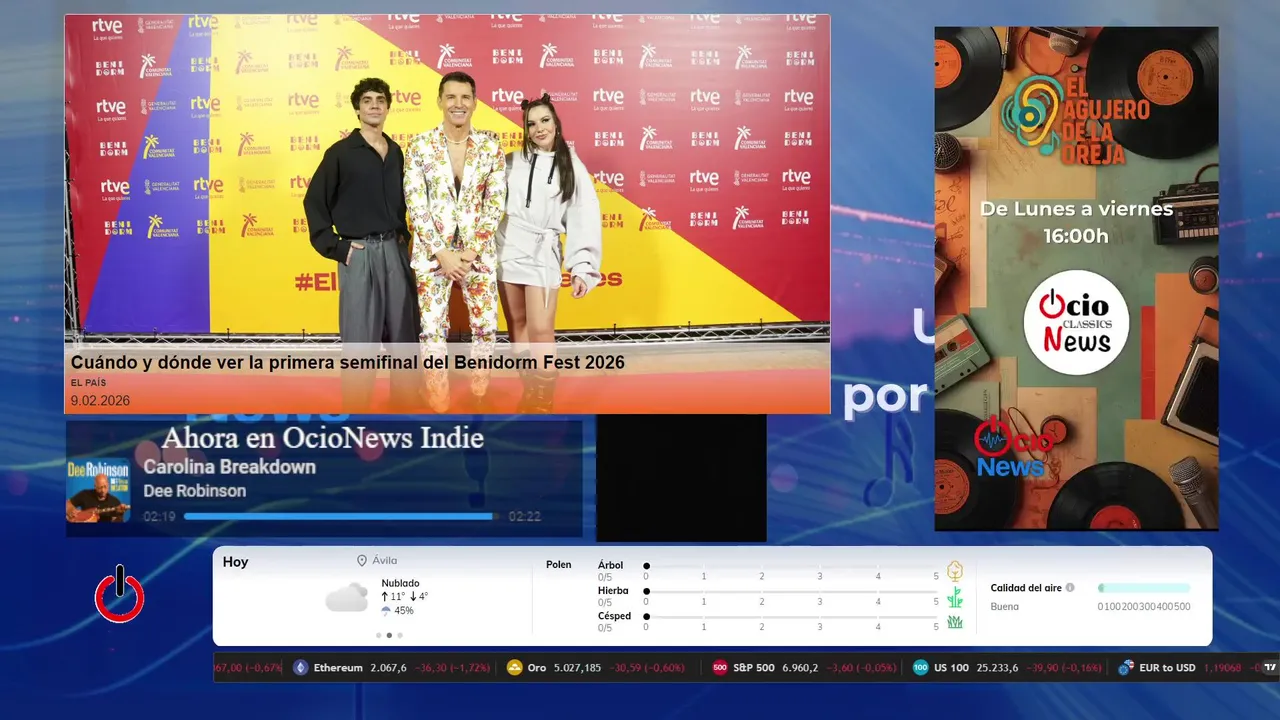Click the Oro price 5.027,185
The image size is (1280, 720).
click(578, 668)
